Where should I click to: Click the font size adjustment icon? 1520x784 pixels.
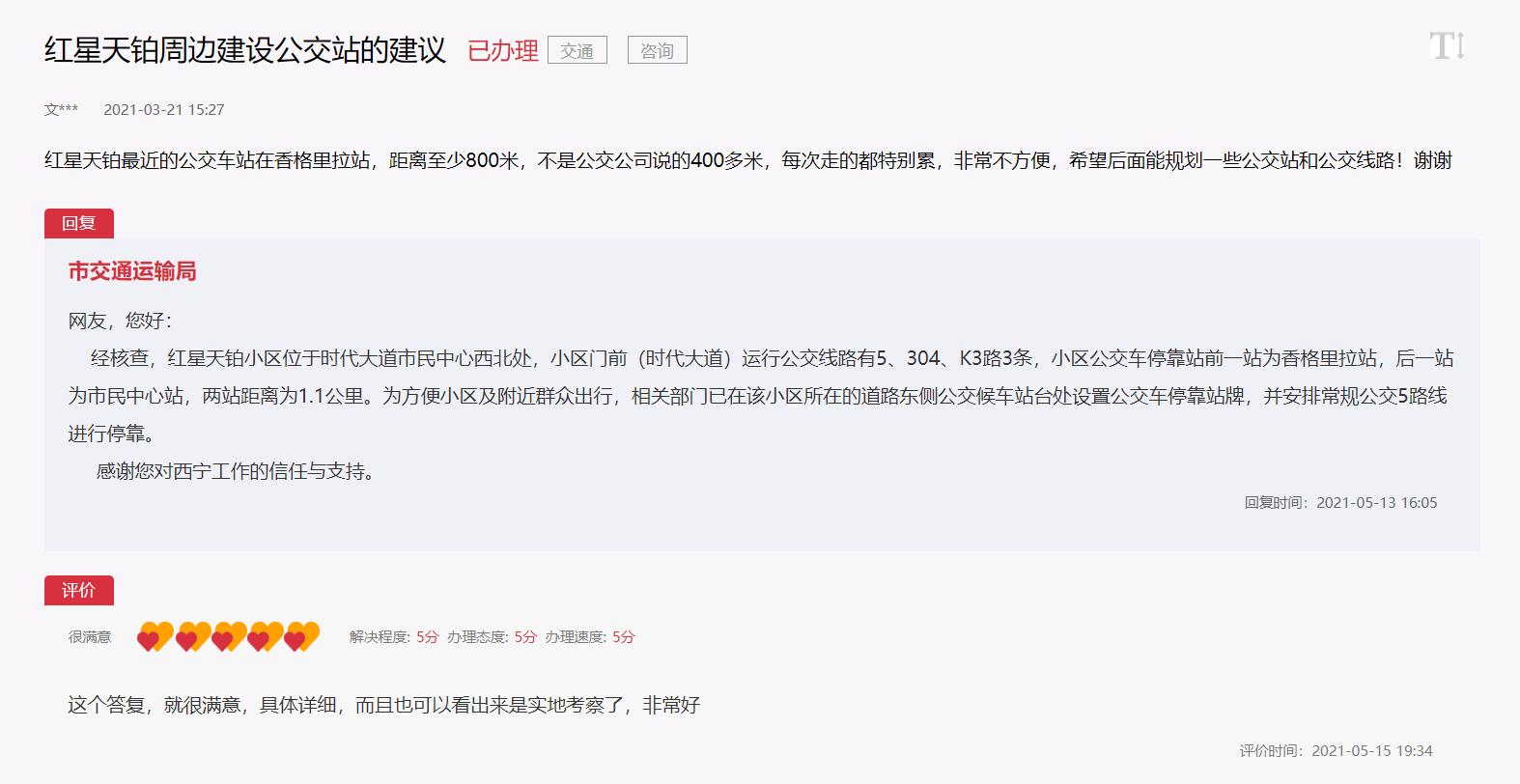1447,46
